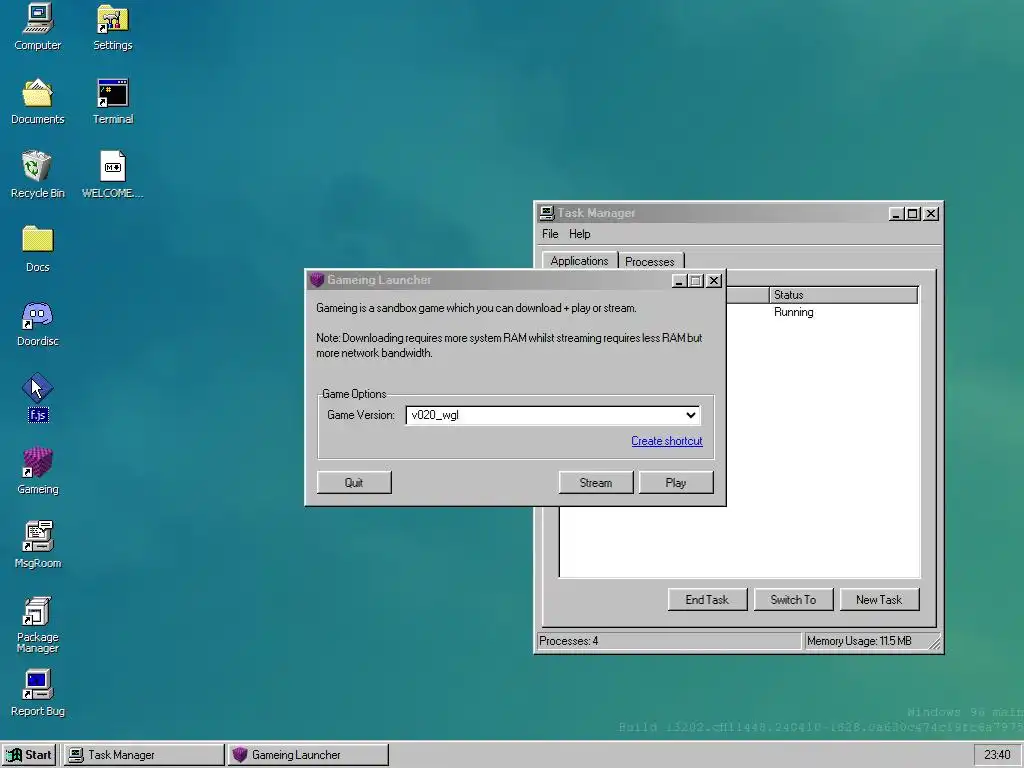
Task: Switch to the Processes tab
Action: (x=650, y=261)
